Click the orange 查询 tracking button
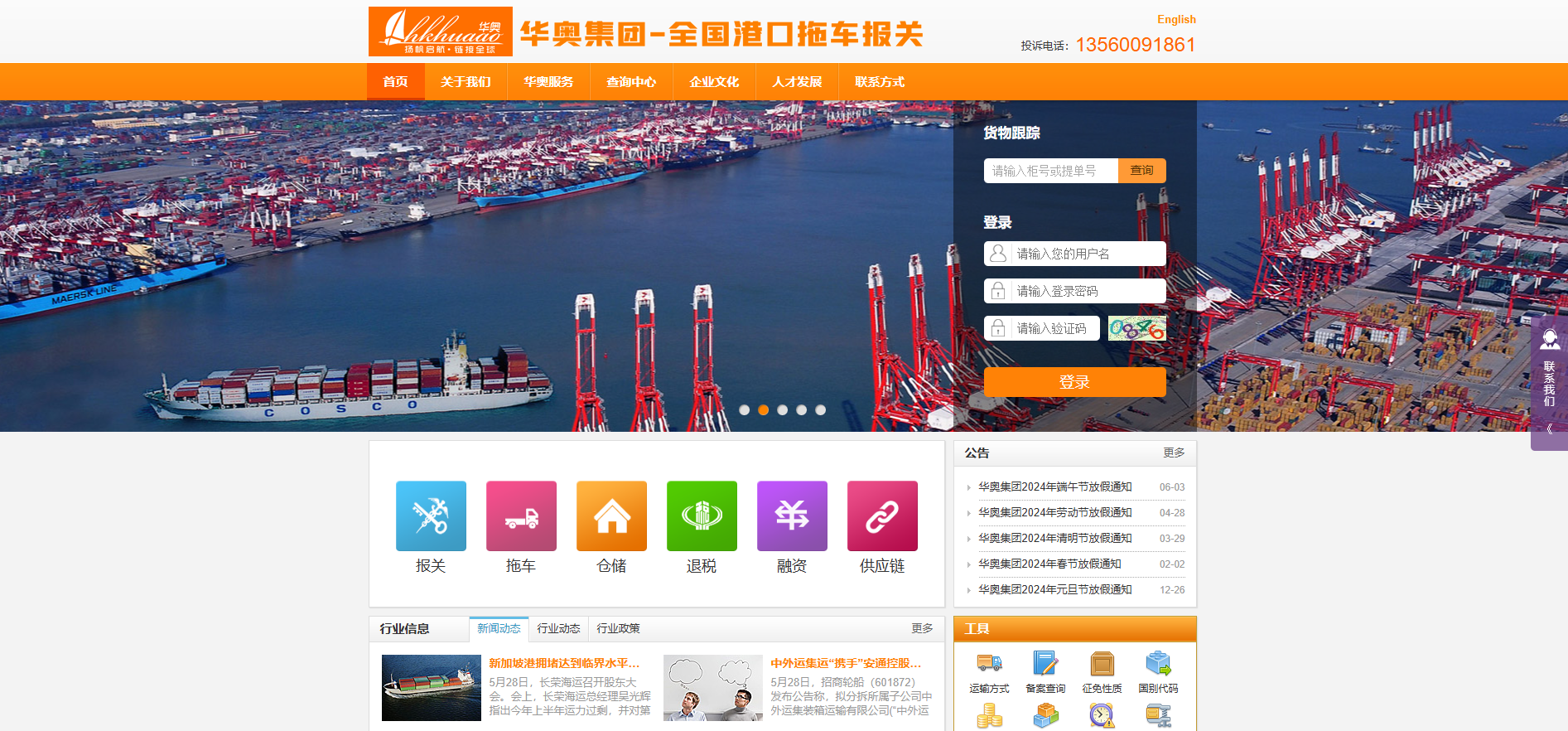Screen dimensions: 1568x731 coord(1142,171)
